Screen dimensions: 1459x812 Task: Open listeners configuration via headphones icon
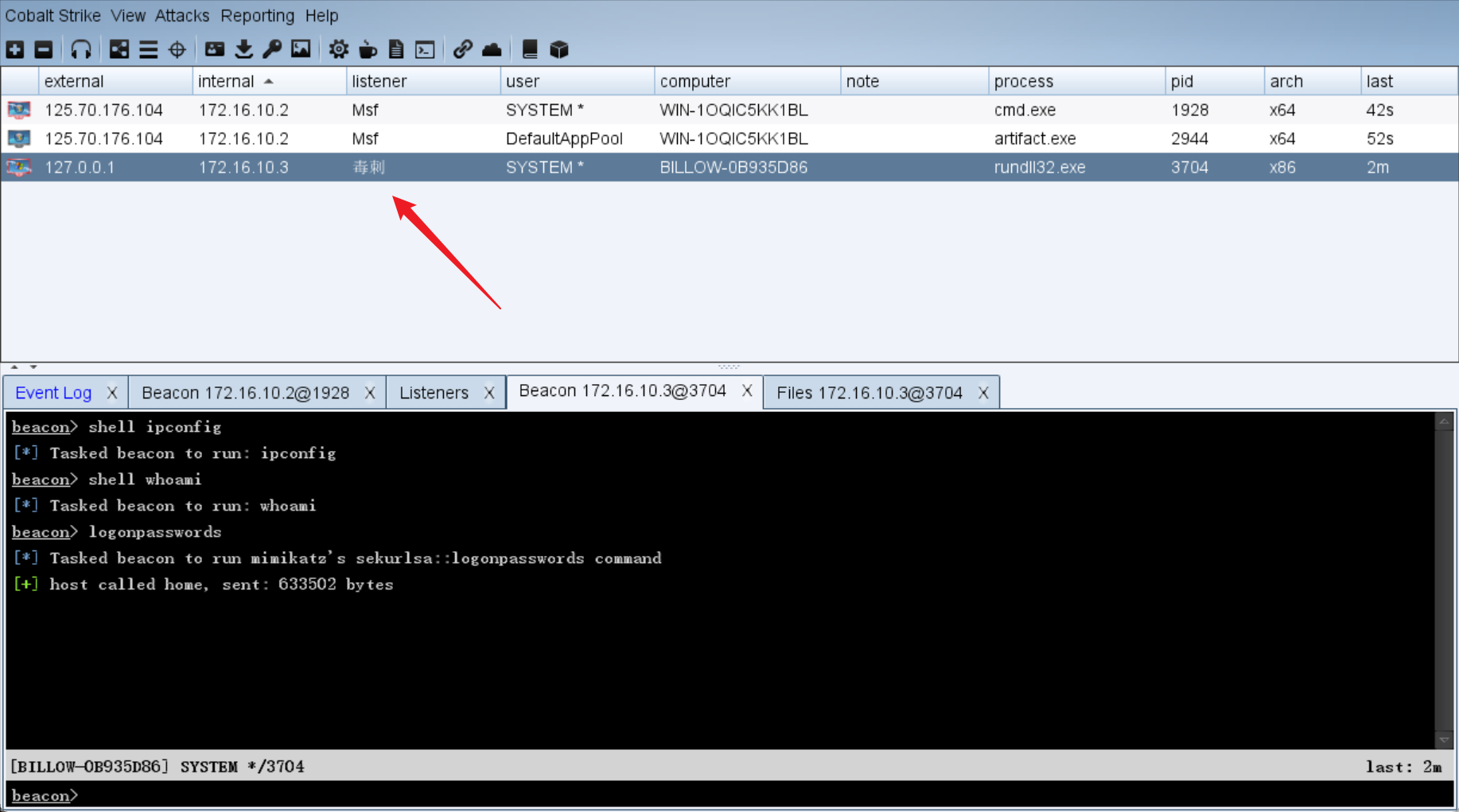80,49
